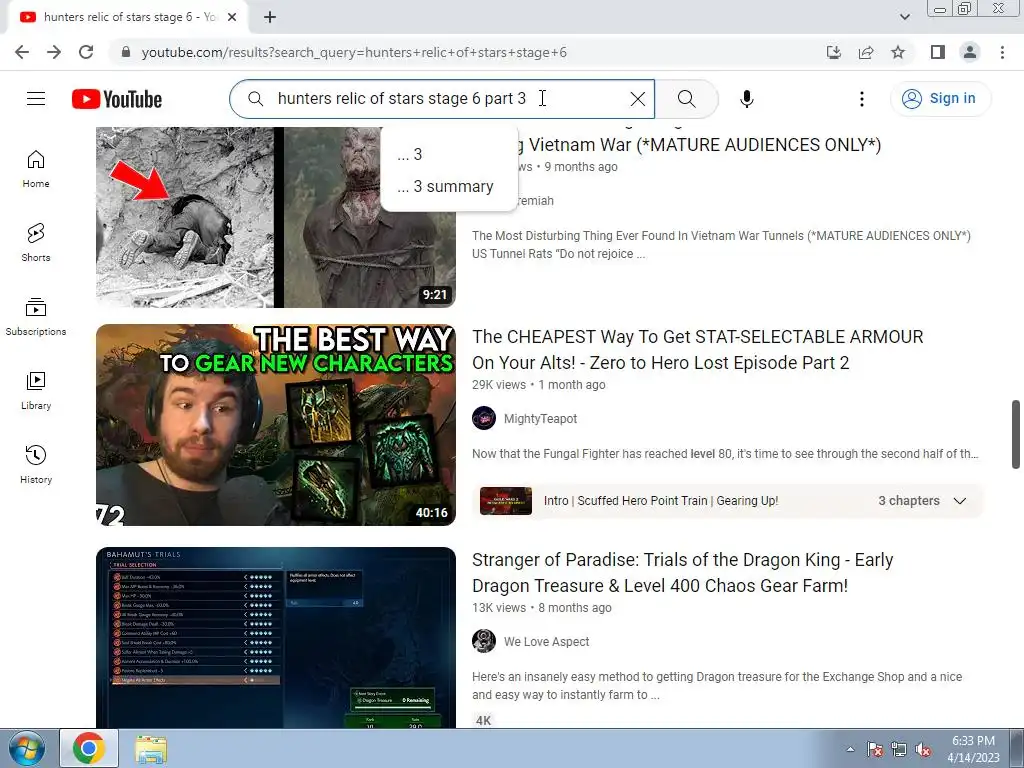This screenshot has width=1024, height=768.
Task: Show hidden tray icons arrow
Action: 850,750
